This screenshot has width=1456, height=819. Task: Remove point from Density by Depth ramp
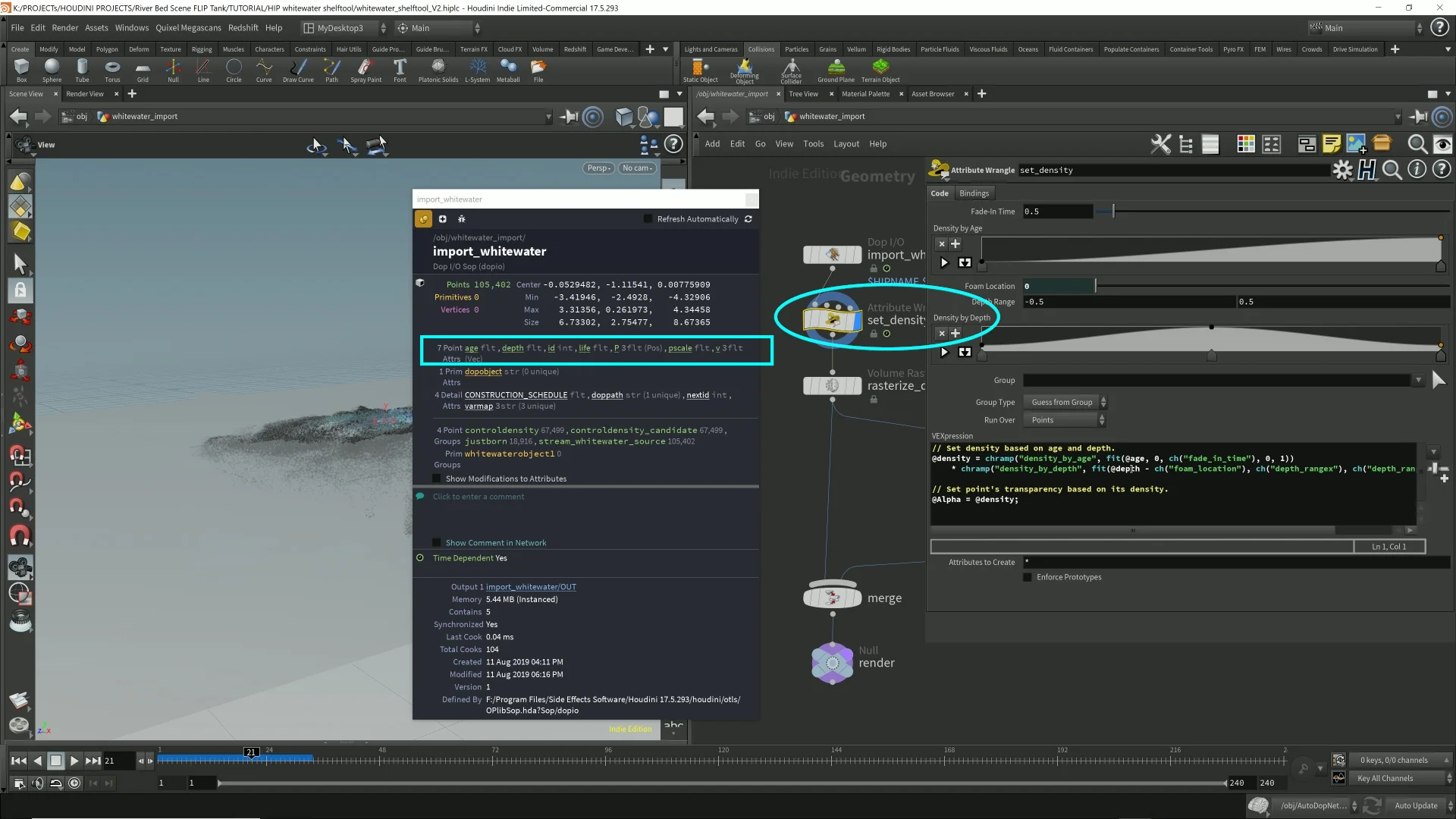coord(941,334)
